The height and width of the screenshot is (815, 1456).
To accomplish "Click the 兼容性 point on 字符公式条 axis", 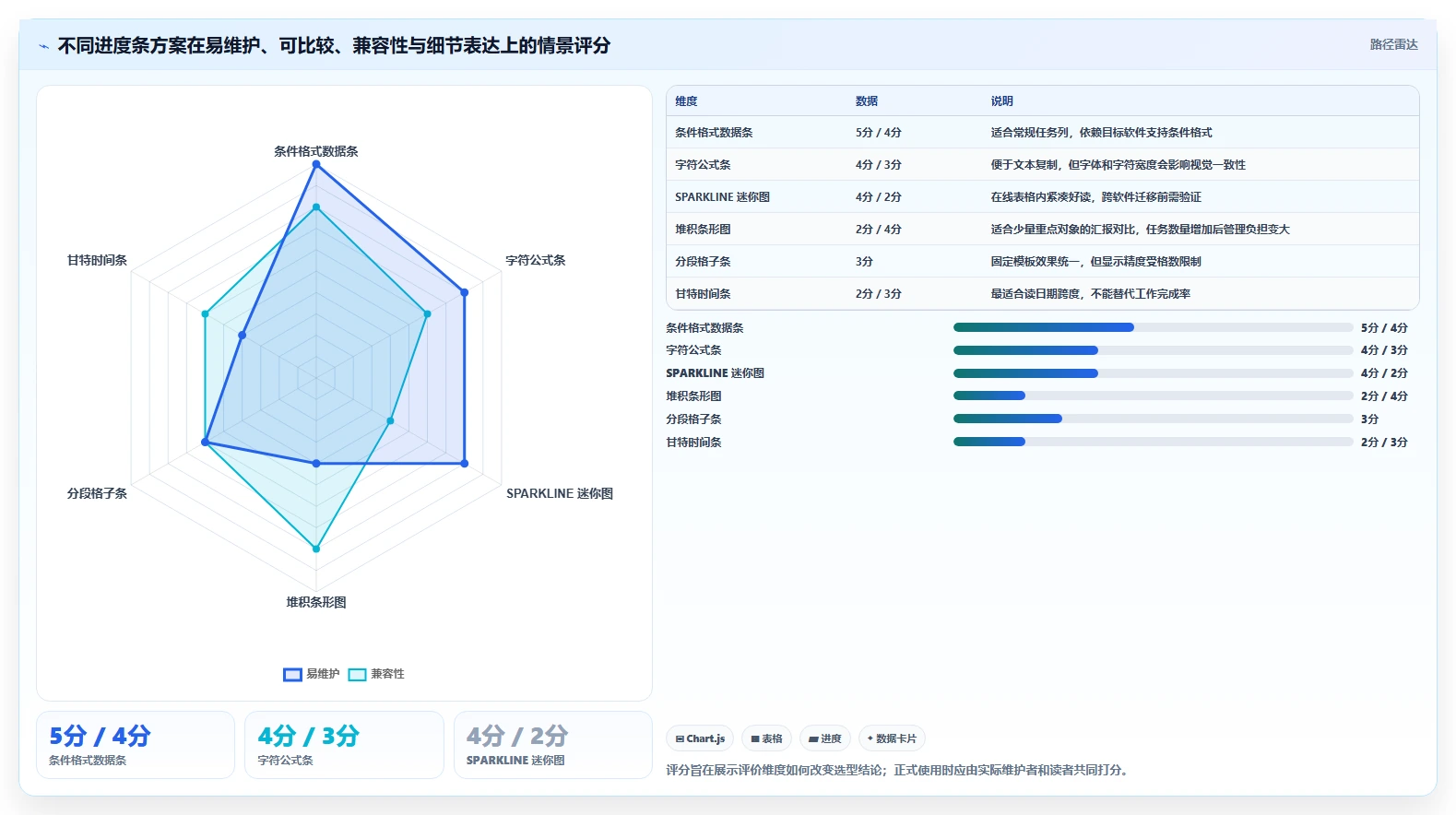I will point(427,314).
